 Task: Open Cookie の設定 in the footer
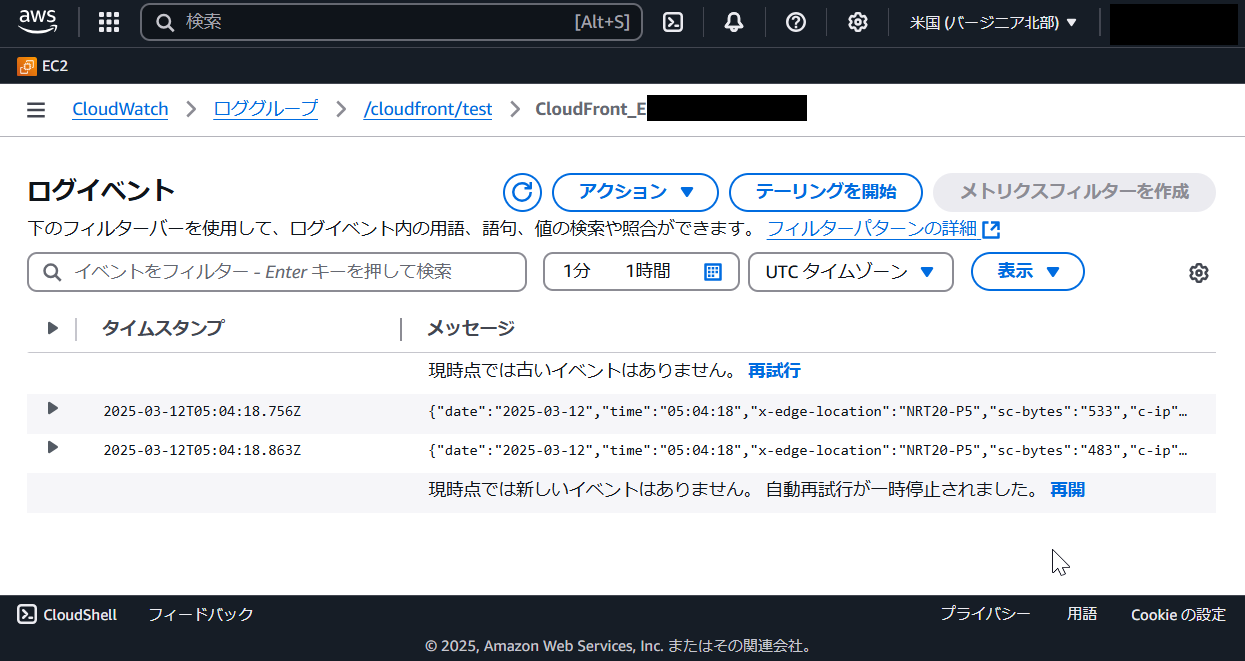click(x=1178, y=615)
